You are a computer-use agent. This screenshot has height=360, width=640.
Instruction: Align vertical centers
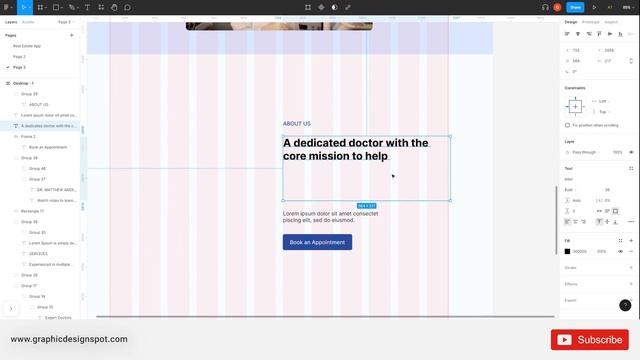pyautogui.click(x=610, y=34)
